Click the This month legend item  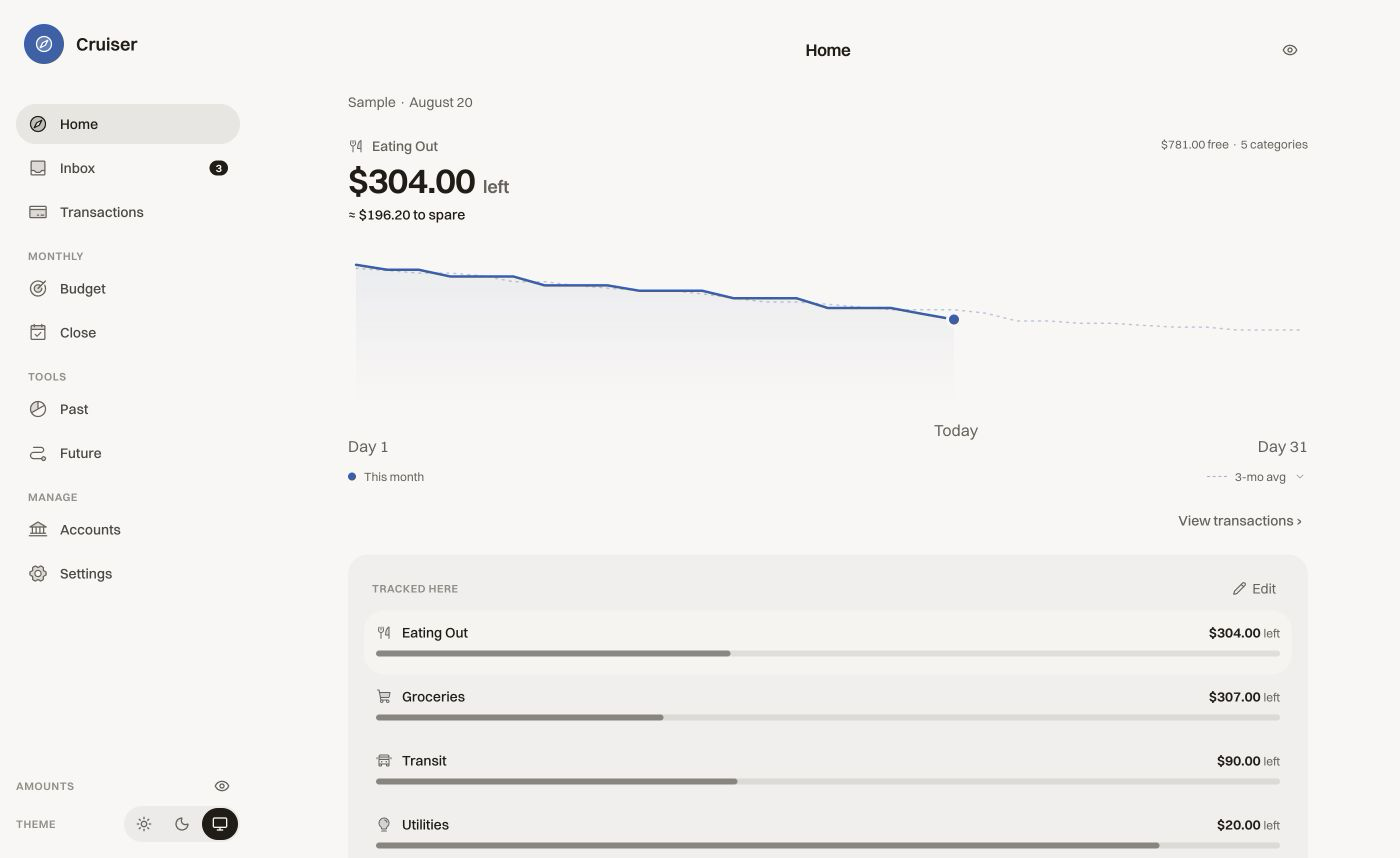click(386, 477)
